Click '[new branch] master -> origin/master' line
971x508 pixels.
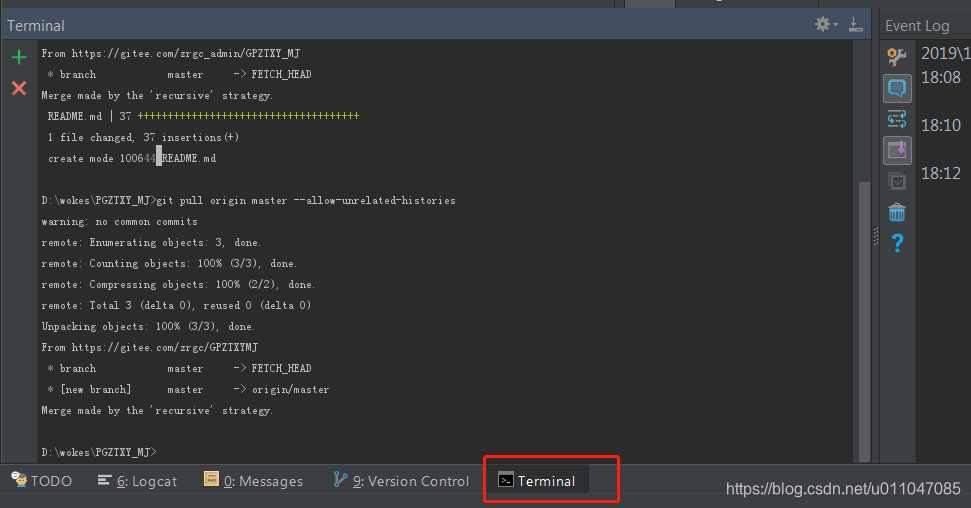tap(188, 389)
